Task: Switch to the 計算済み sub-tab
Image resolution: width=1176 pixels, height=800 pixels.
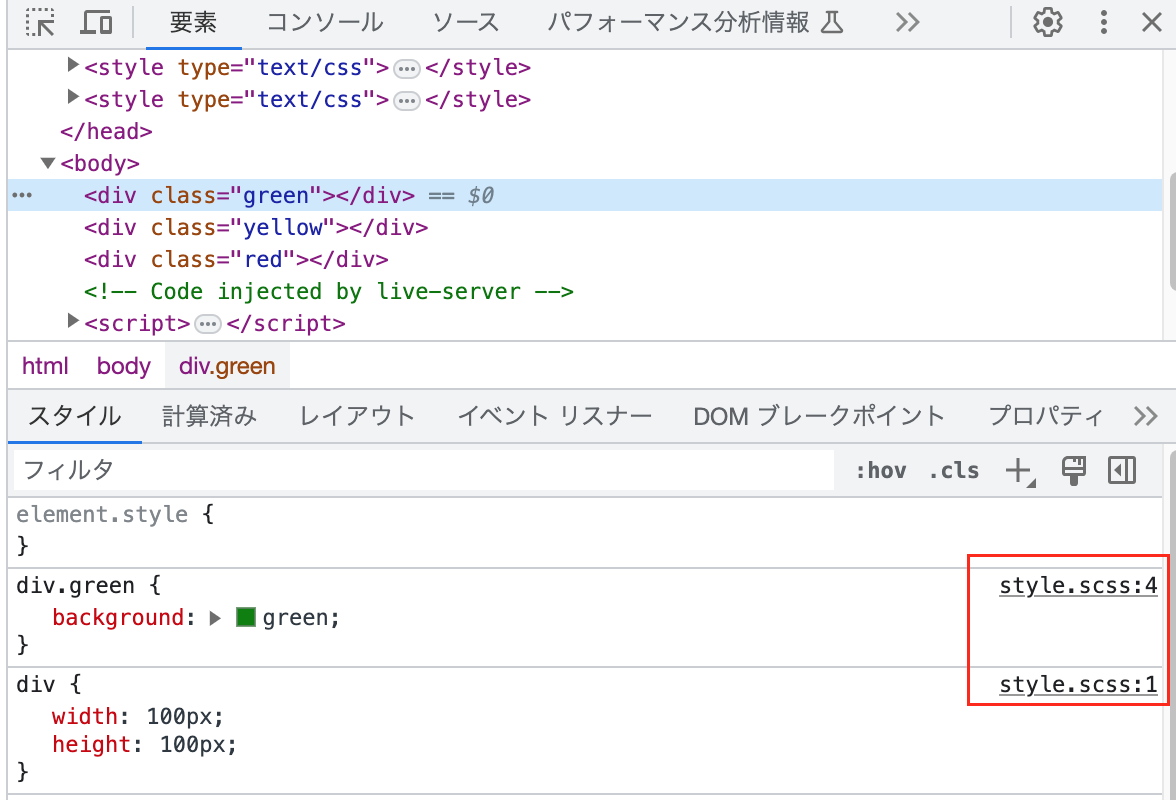Action: point(209,416)
